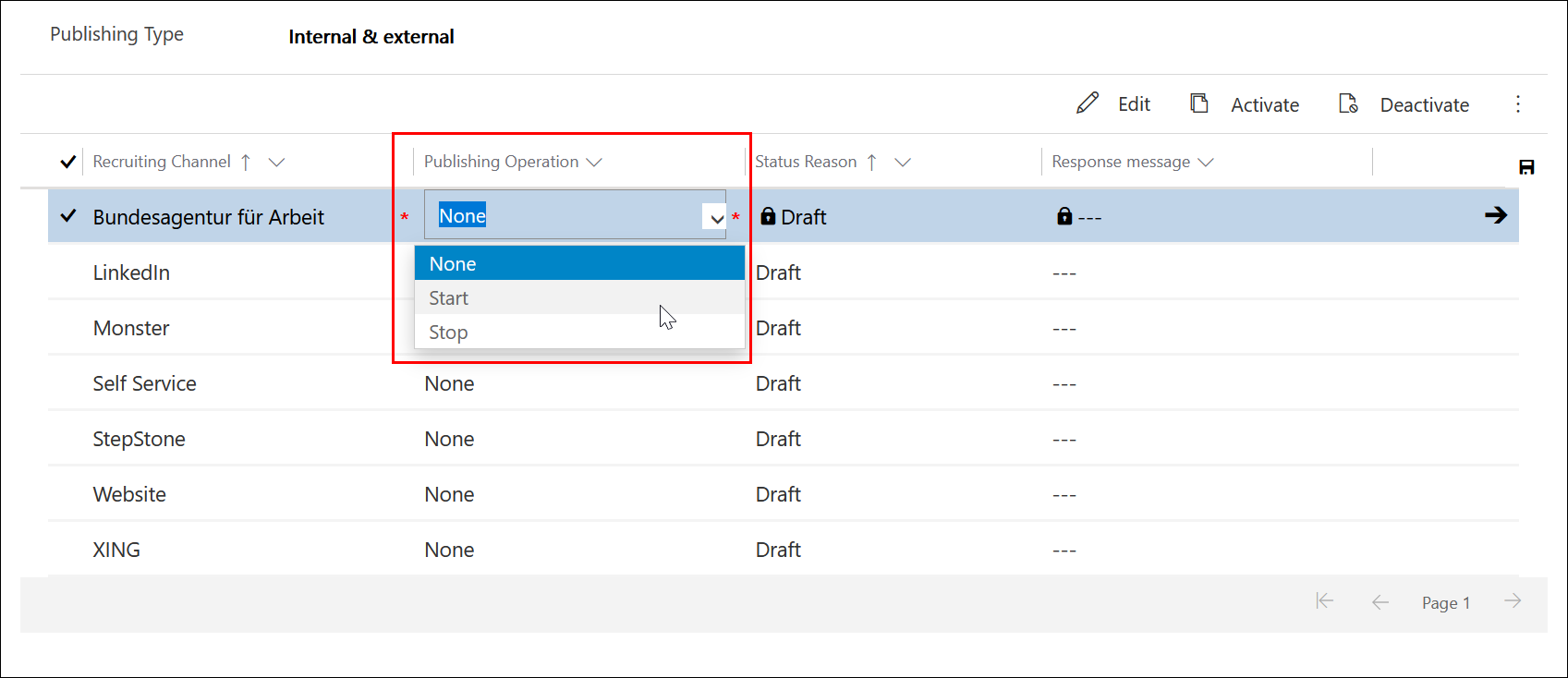Click the sort arrow beside Recruiting Channel

pyautogui.click(x=246, y=162)
